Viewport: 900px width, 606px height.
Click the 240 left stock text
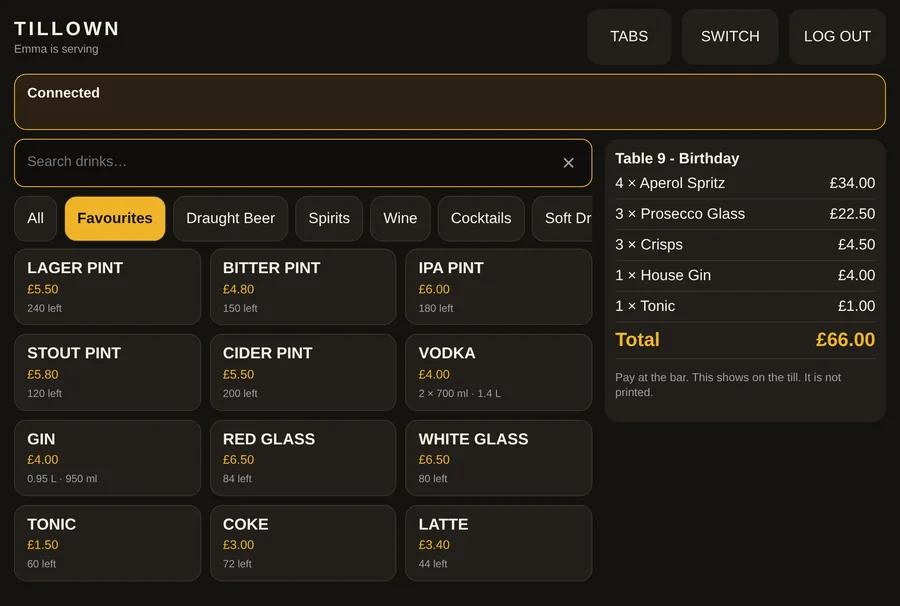click(x=45, y=308)
